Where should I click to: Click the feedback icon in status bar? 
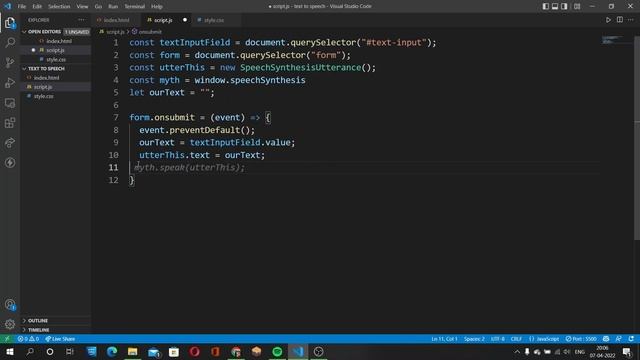click(618, 339)
